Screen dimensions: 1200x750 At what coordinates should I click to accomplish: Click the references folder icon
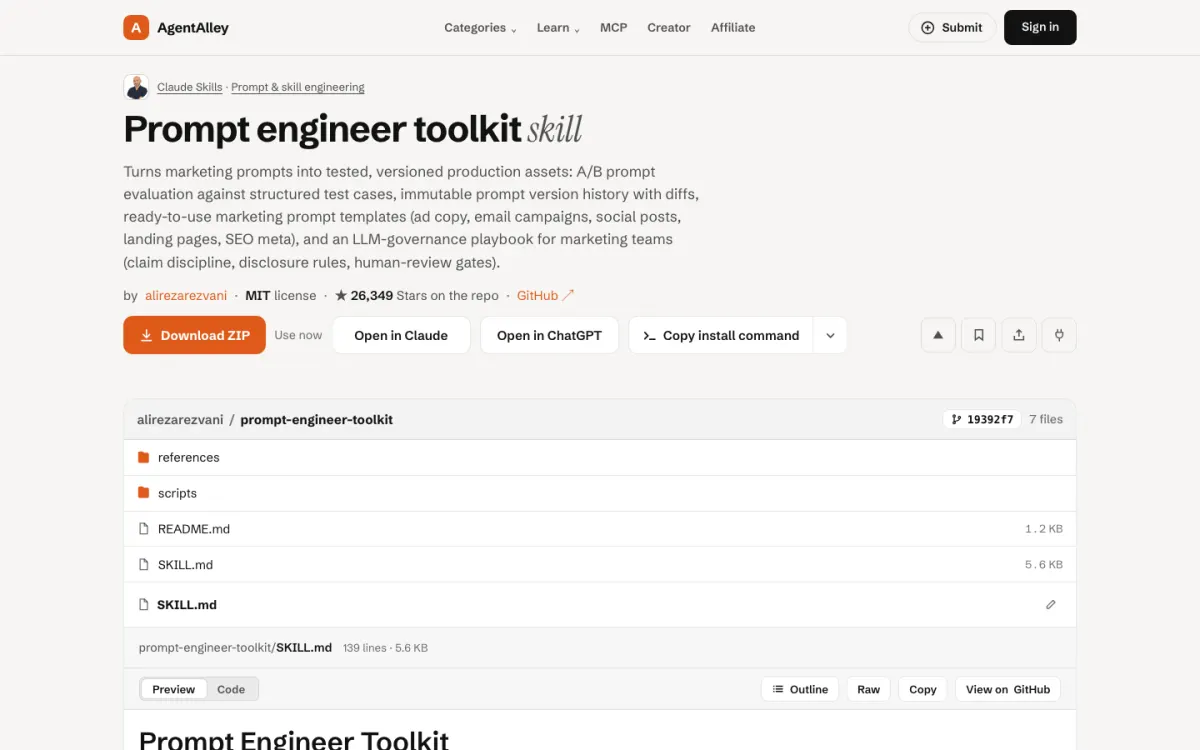coord(144,457)
